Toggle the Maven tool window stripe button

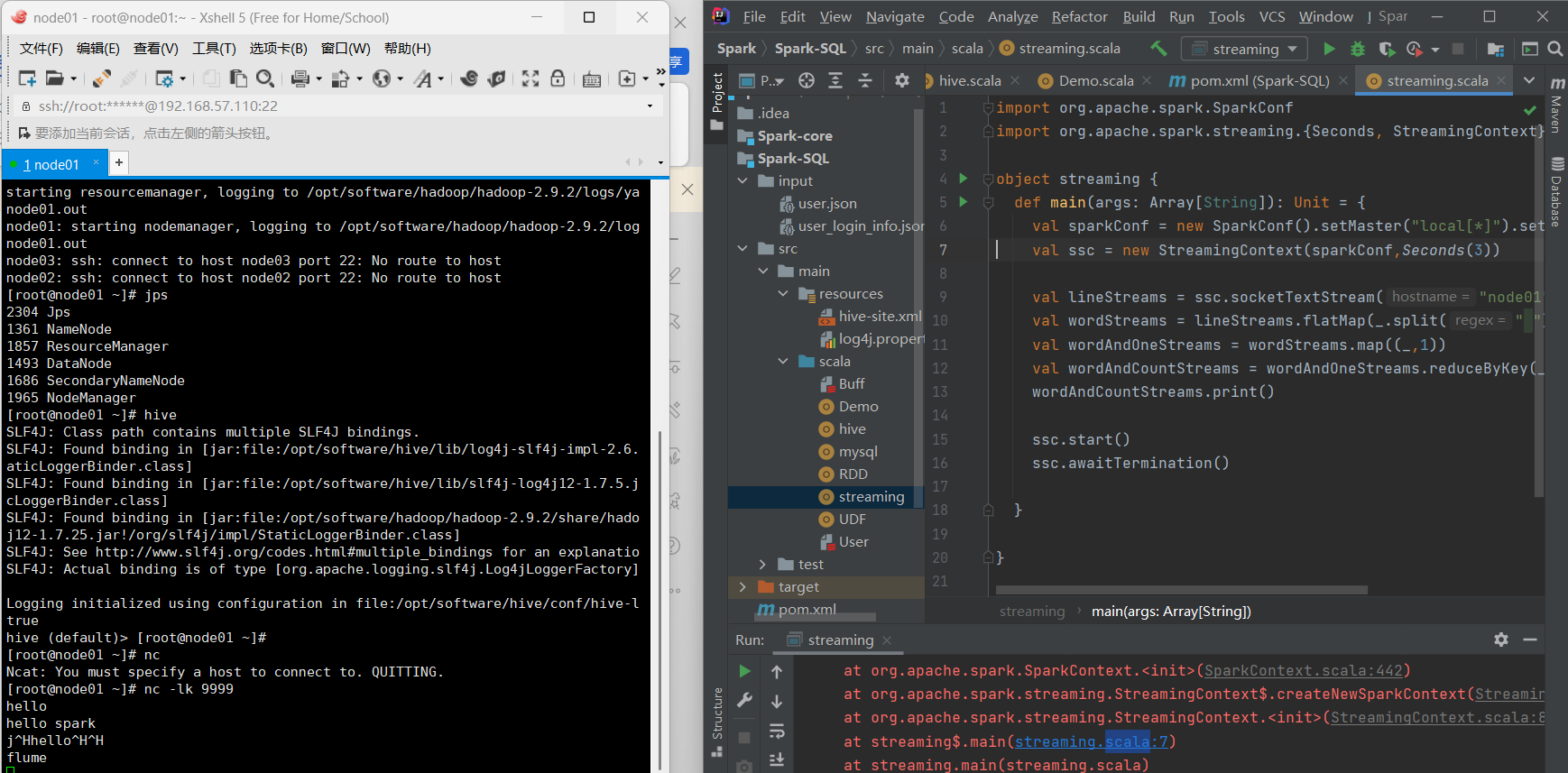tap(1557, 106)
